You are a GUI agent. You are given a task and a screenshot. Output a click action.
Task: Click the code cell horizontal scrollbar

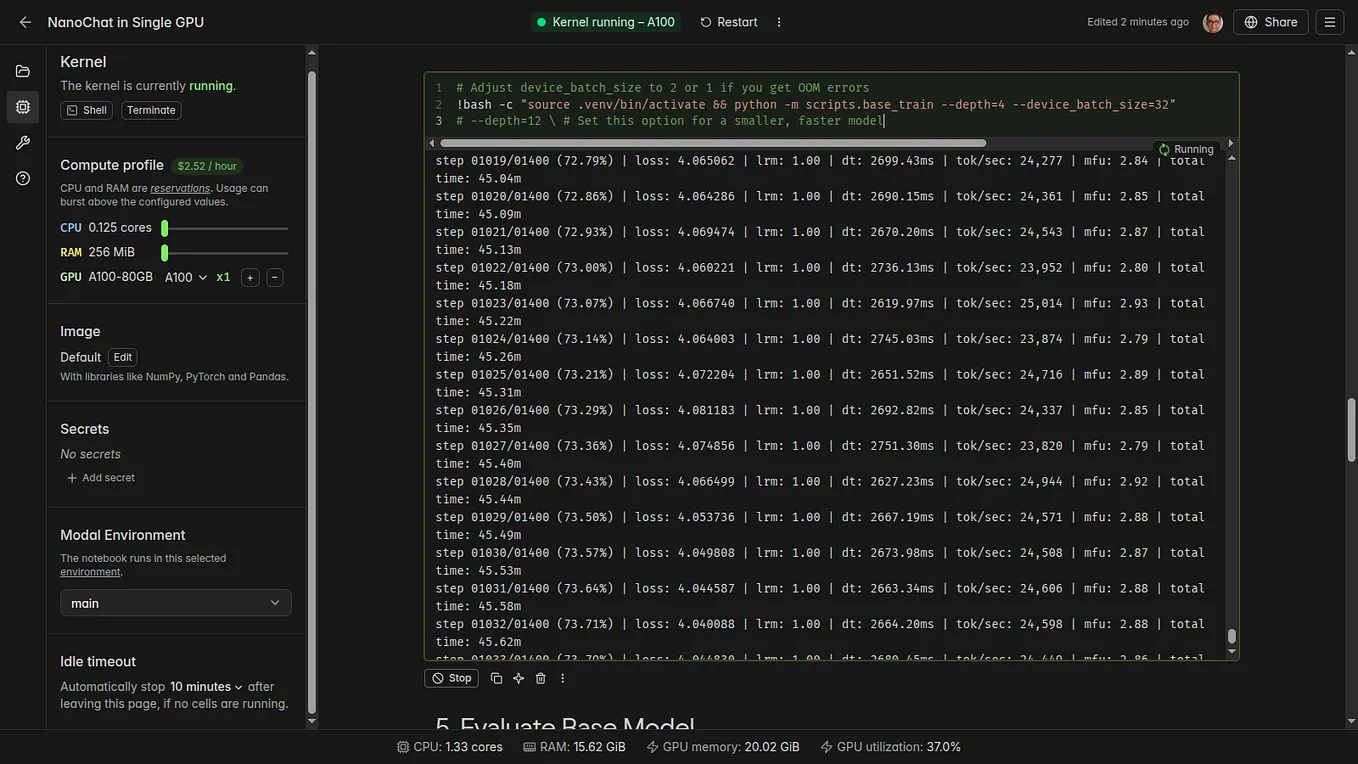coord(713,143)
